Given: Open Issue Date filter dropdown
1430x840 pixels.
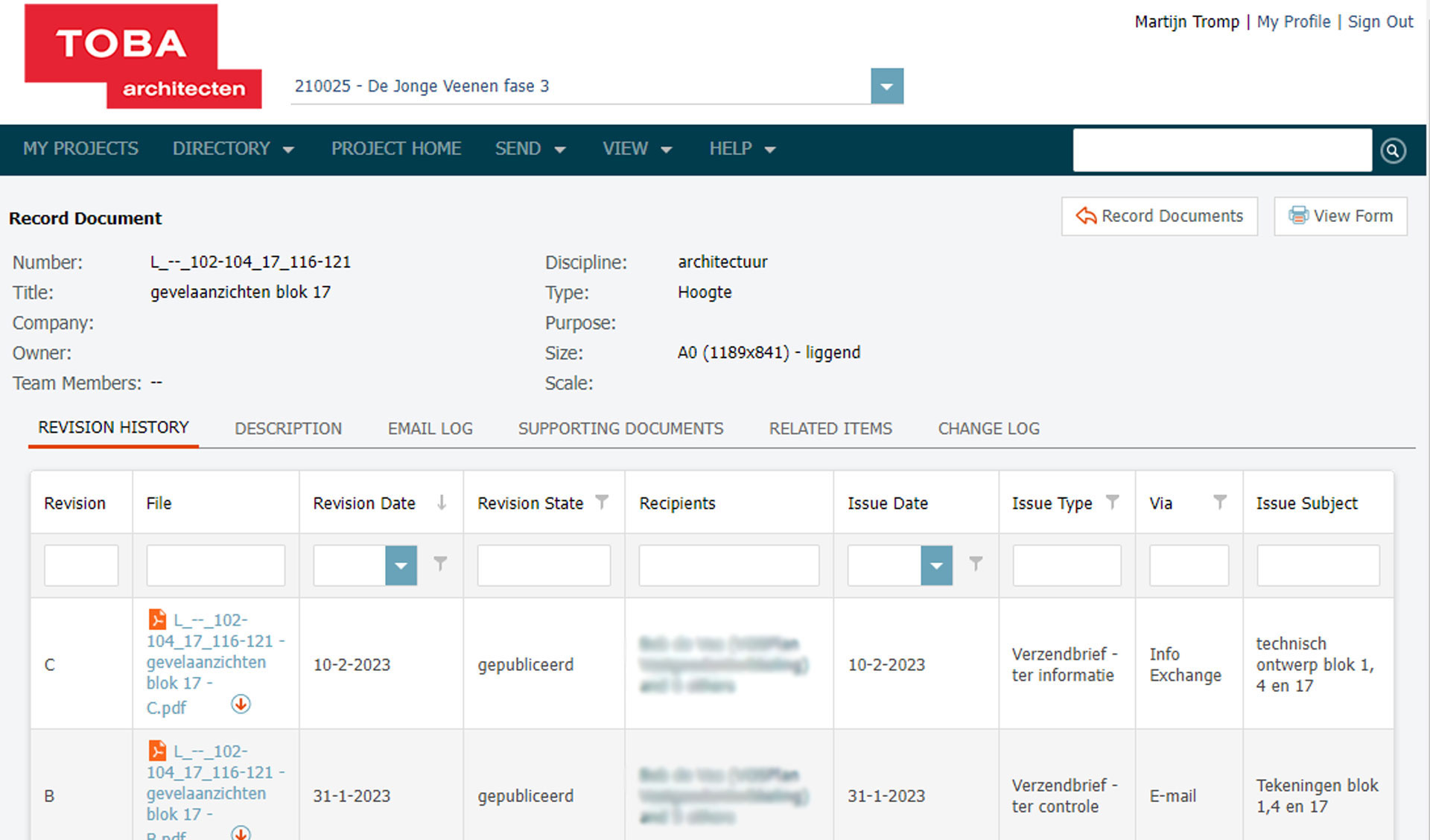Looking at the screenshot, I should pyautogui.click(x=936, y=565).
